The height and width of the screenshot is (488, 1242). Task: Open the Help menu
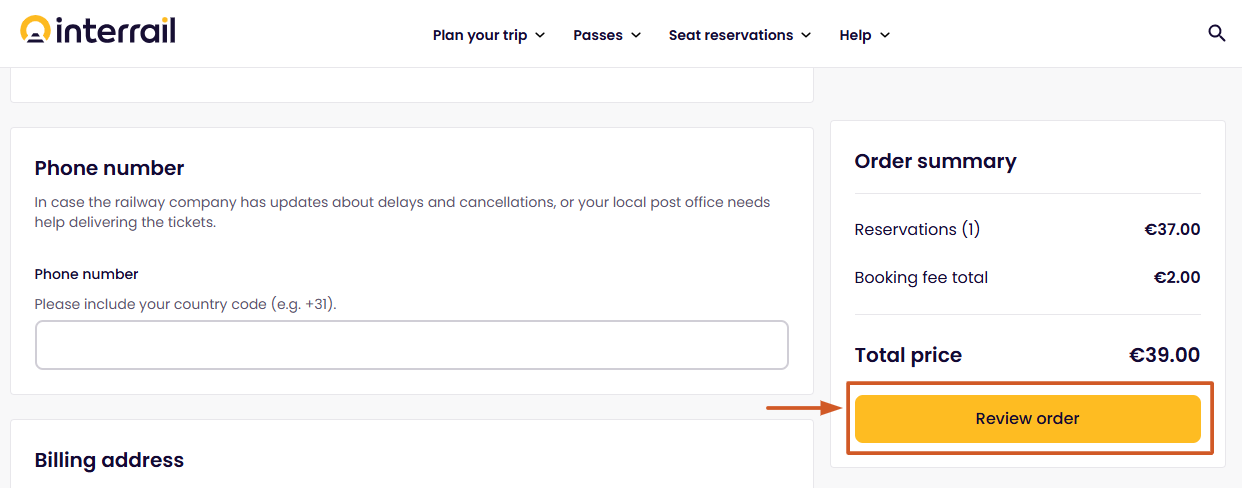855,35
